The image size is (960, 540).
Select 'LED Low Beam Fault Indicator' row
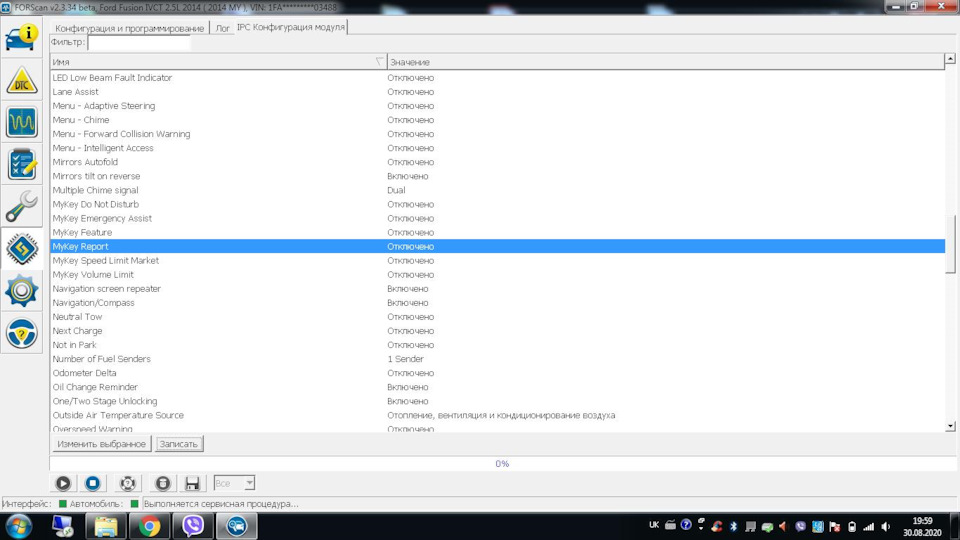coord(497,78)
